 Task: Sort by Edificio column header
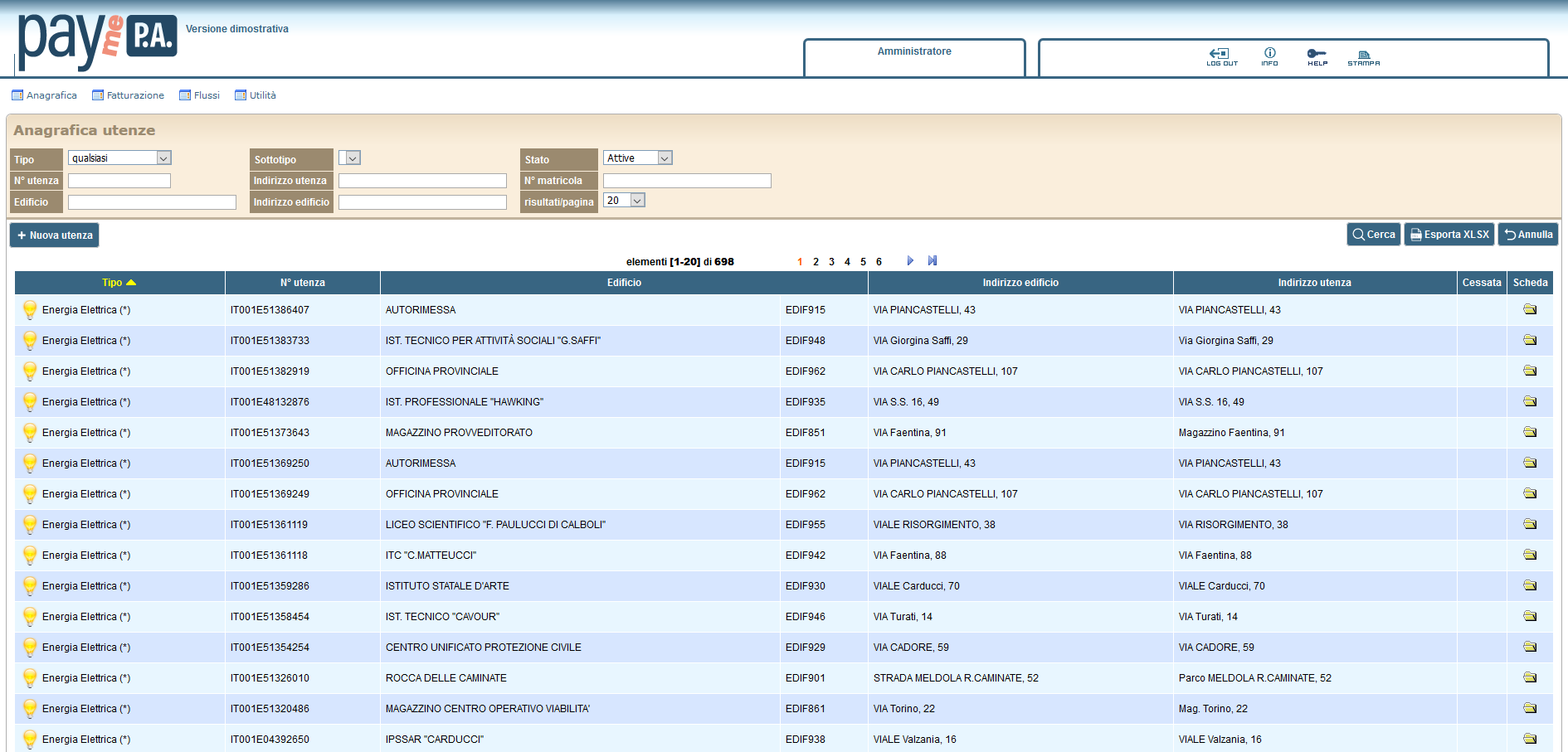coord(624,283)
